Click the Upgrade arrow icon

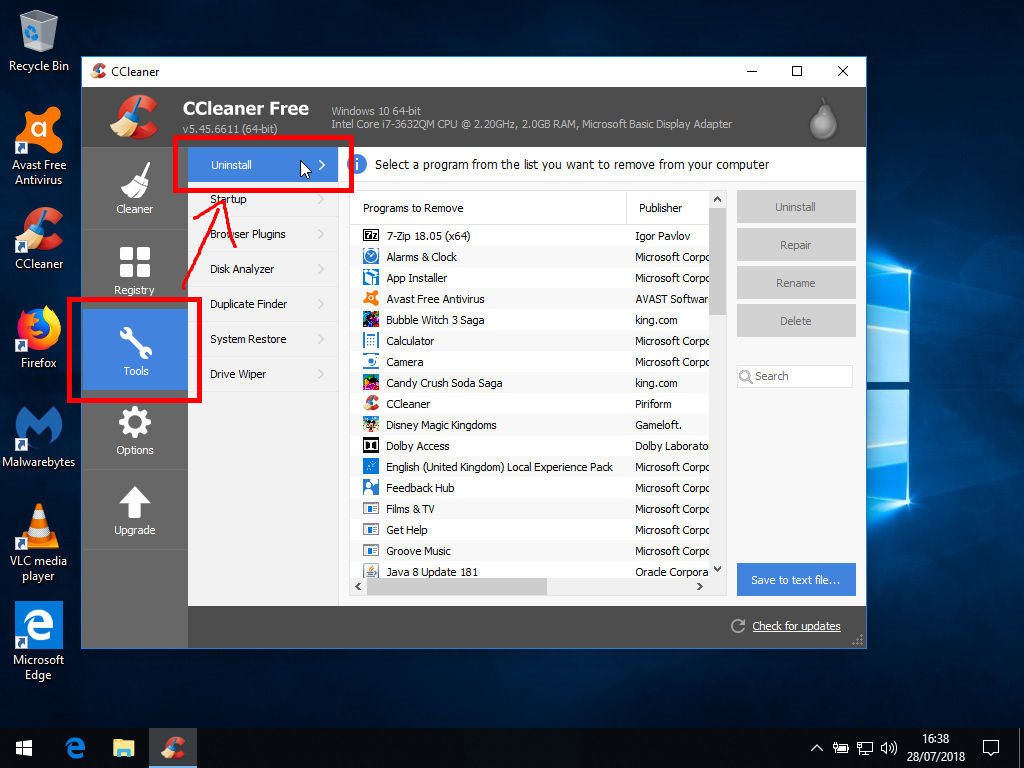click(134, 503)
